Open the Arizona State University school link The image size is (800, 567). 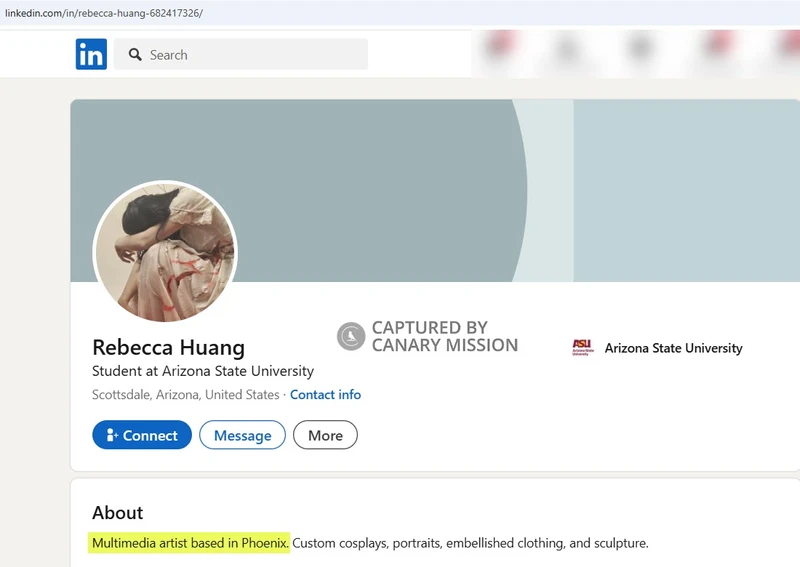pyautogui.click(x=673, y=348)
